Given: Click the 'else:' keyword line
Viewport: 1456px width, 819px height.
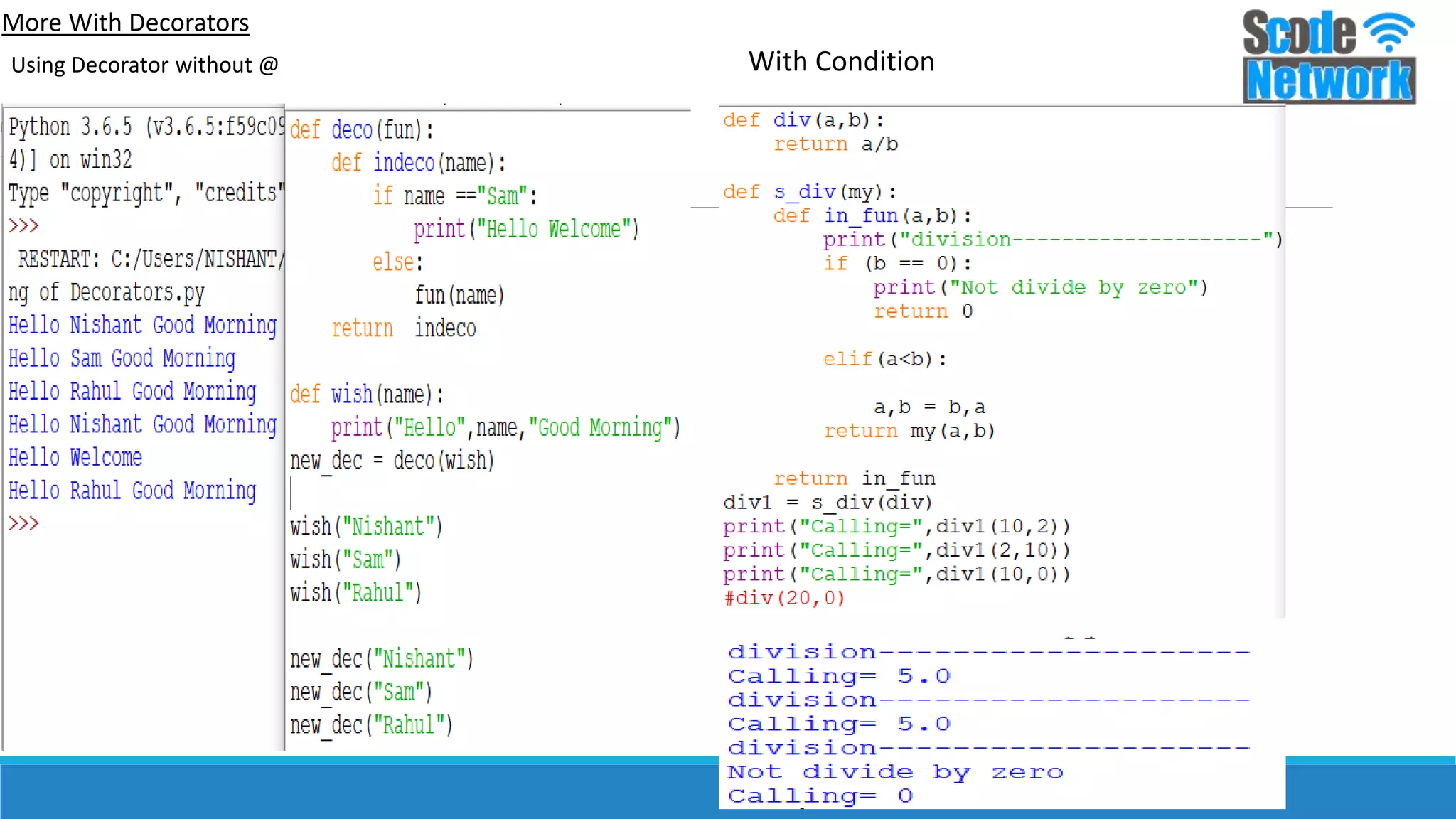Looking at the screenshot, I should click(398, 262).
